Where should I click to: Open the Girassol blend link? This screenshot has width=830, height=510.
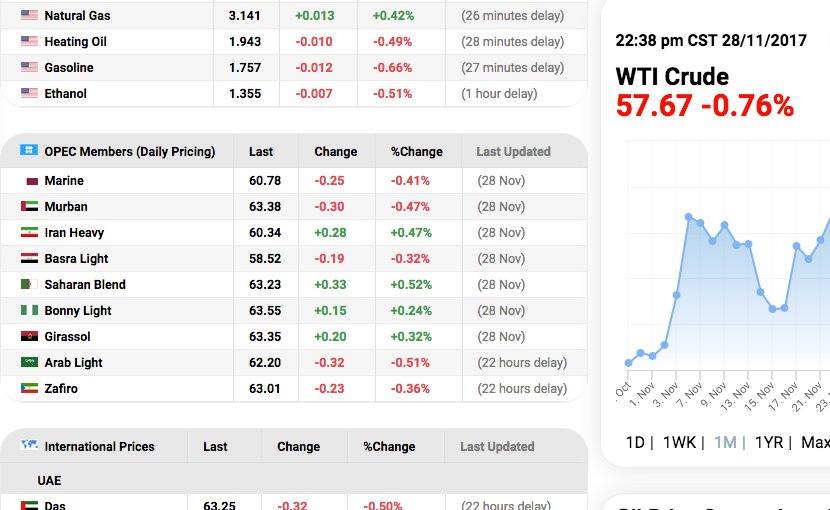pyautogui.click(x=67, y=336)
